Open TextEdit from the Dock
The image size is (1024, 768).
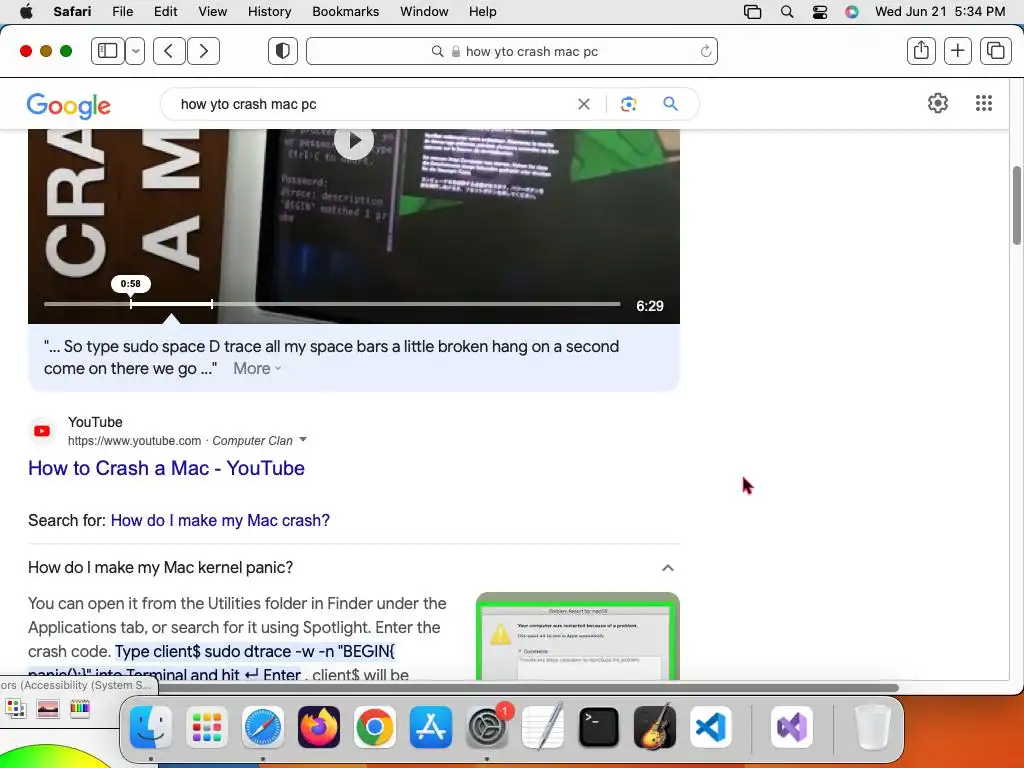[543, 727]
